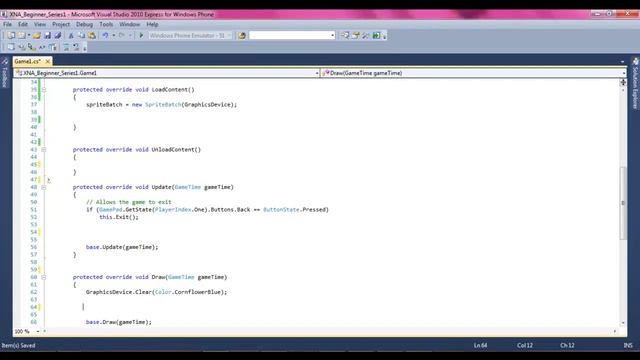
Task: Open the text editor toolbar overflow options
Action: 85,48
